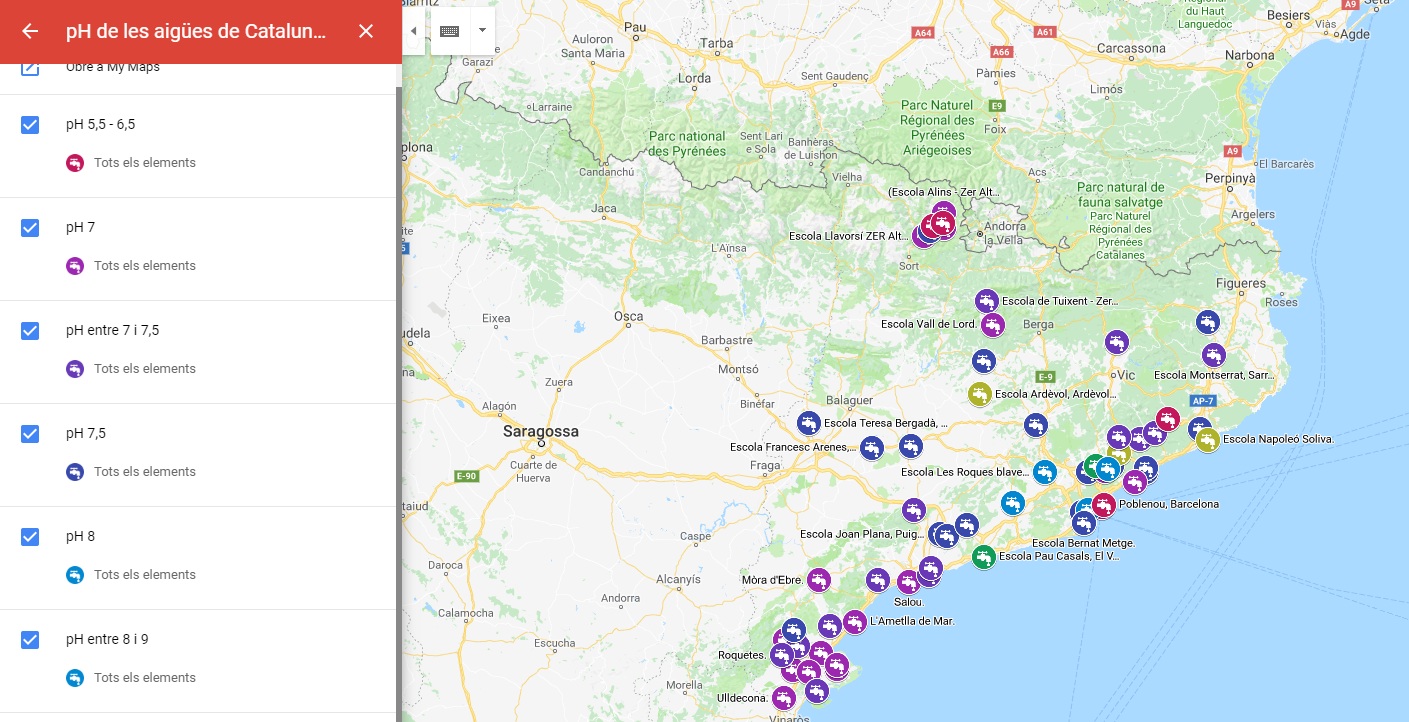Uncheck the pH entre 8 i 9 layer
1409x722 pixels.
pyautogui.click(x=30, y=640)
